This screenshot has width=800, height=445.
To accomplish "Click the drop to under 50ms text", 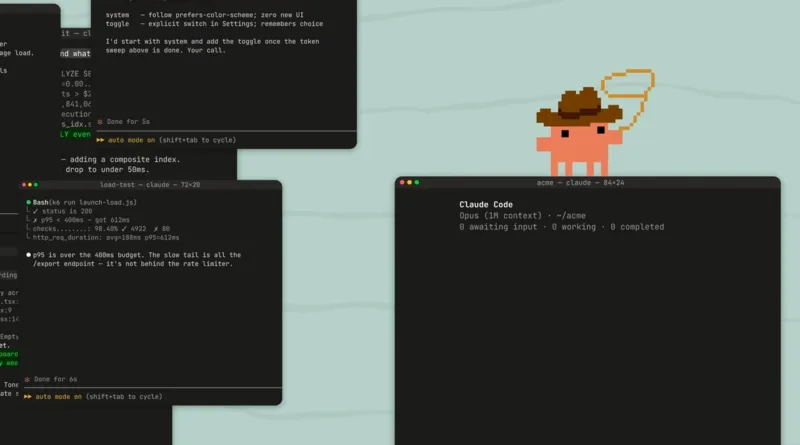I will click(x=107, y=169).
